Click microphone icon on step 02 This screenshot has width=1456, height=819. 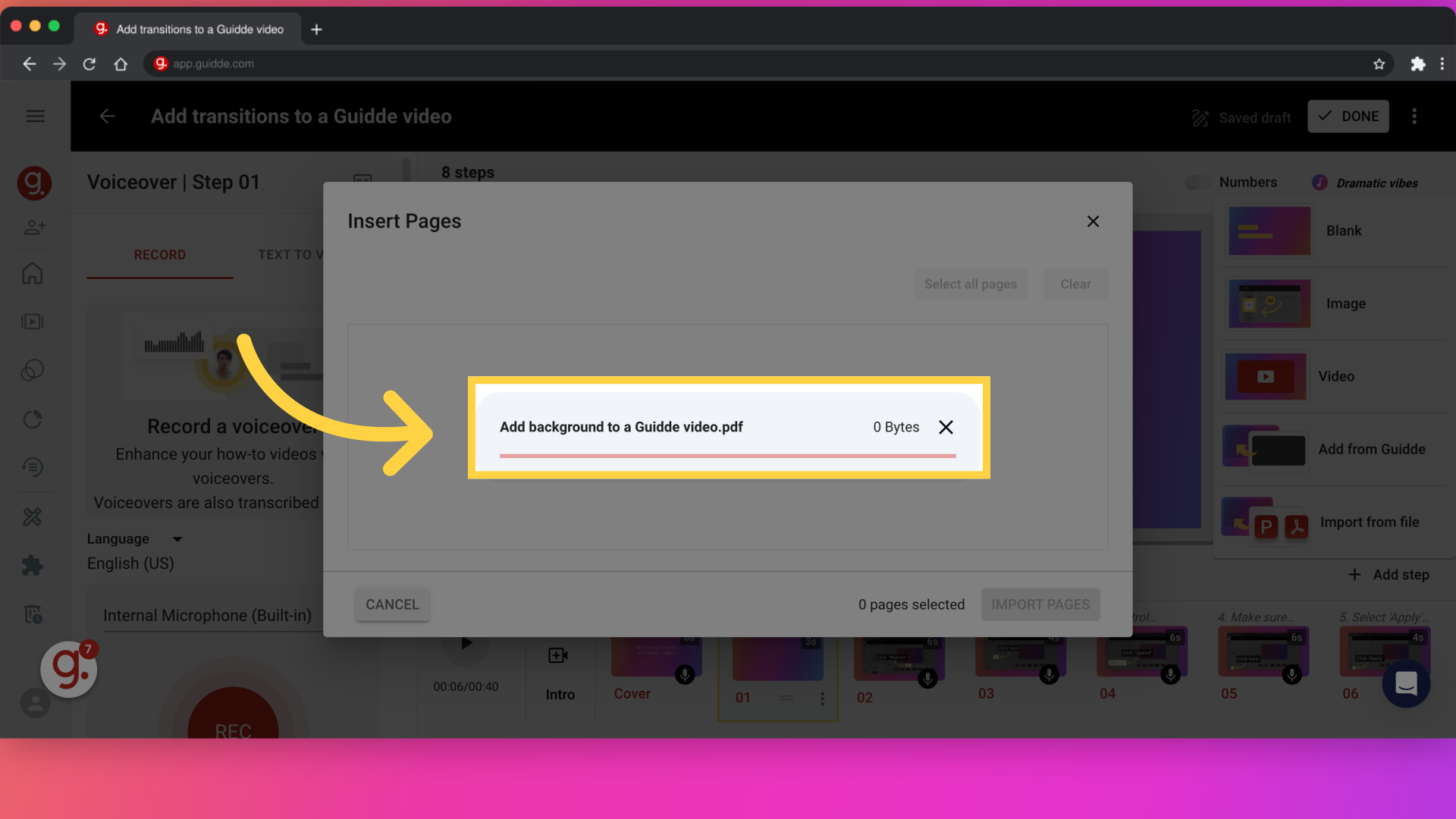(x=927, y=678)
